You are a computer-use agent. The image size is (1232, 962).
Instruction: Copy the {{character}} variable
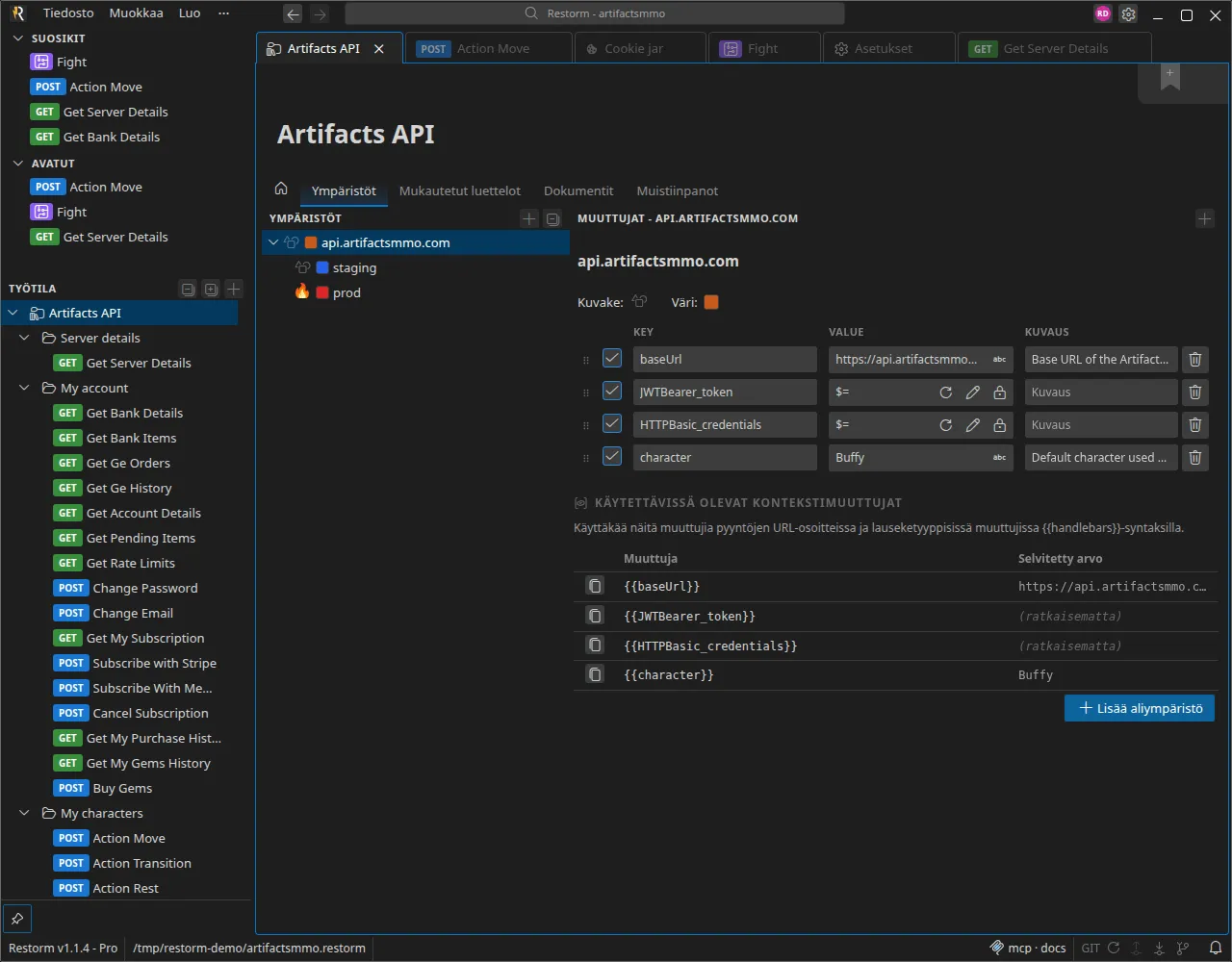596,674
